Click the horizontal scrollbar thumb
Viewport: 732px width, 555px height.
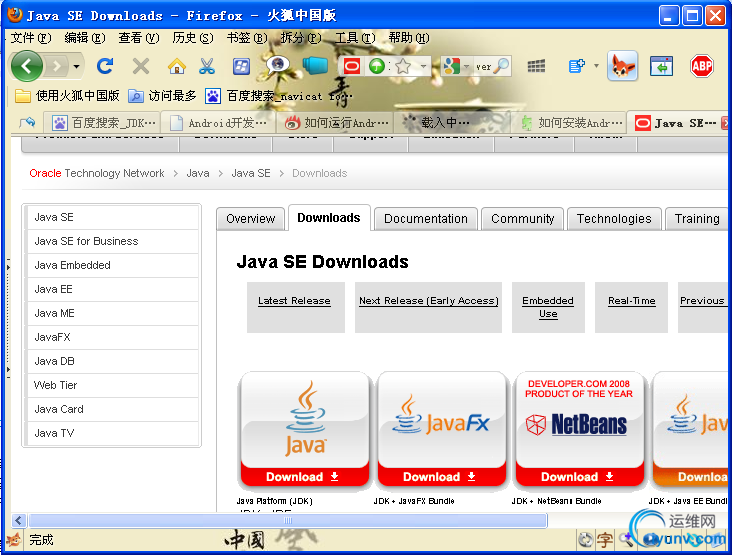point(288,520)
